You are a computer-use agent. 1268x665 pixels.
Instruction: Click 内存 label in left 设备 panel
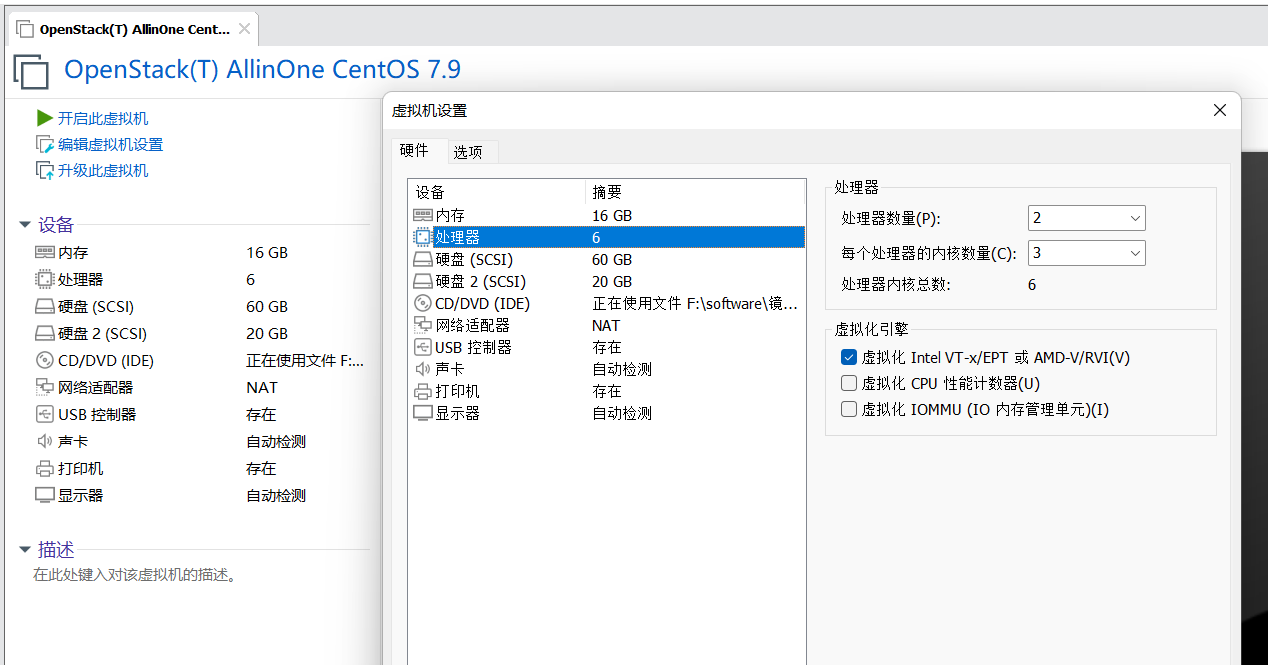pyautogui.click(x=73, y=253)
